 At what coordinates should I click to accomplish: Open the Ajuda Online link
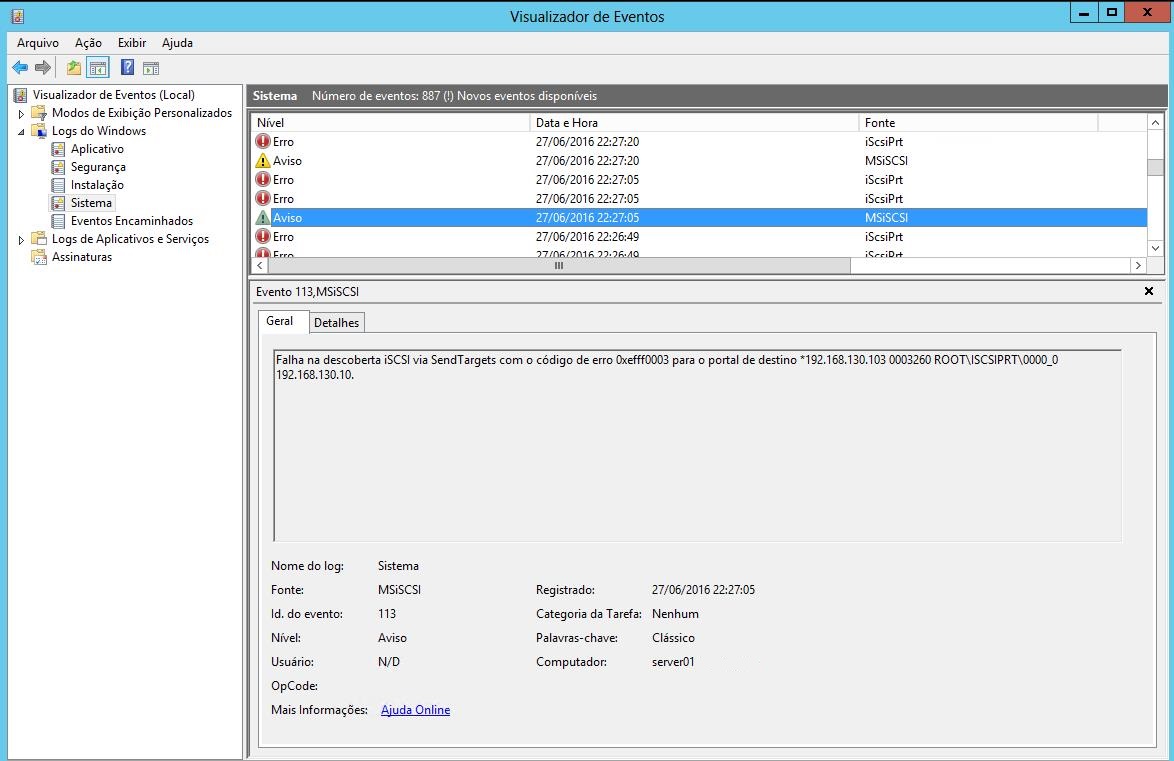(x=416, y=709)
